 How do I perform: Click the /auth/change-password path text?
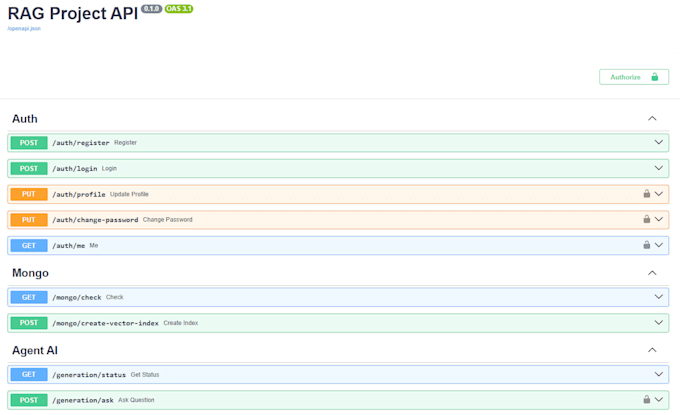coord(95,220)
